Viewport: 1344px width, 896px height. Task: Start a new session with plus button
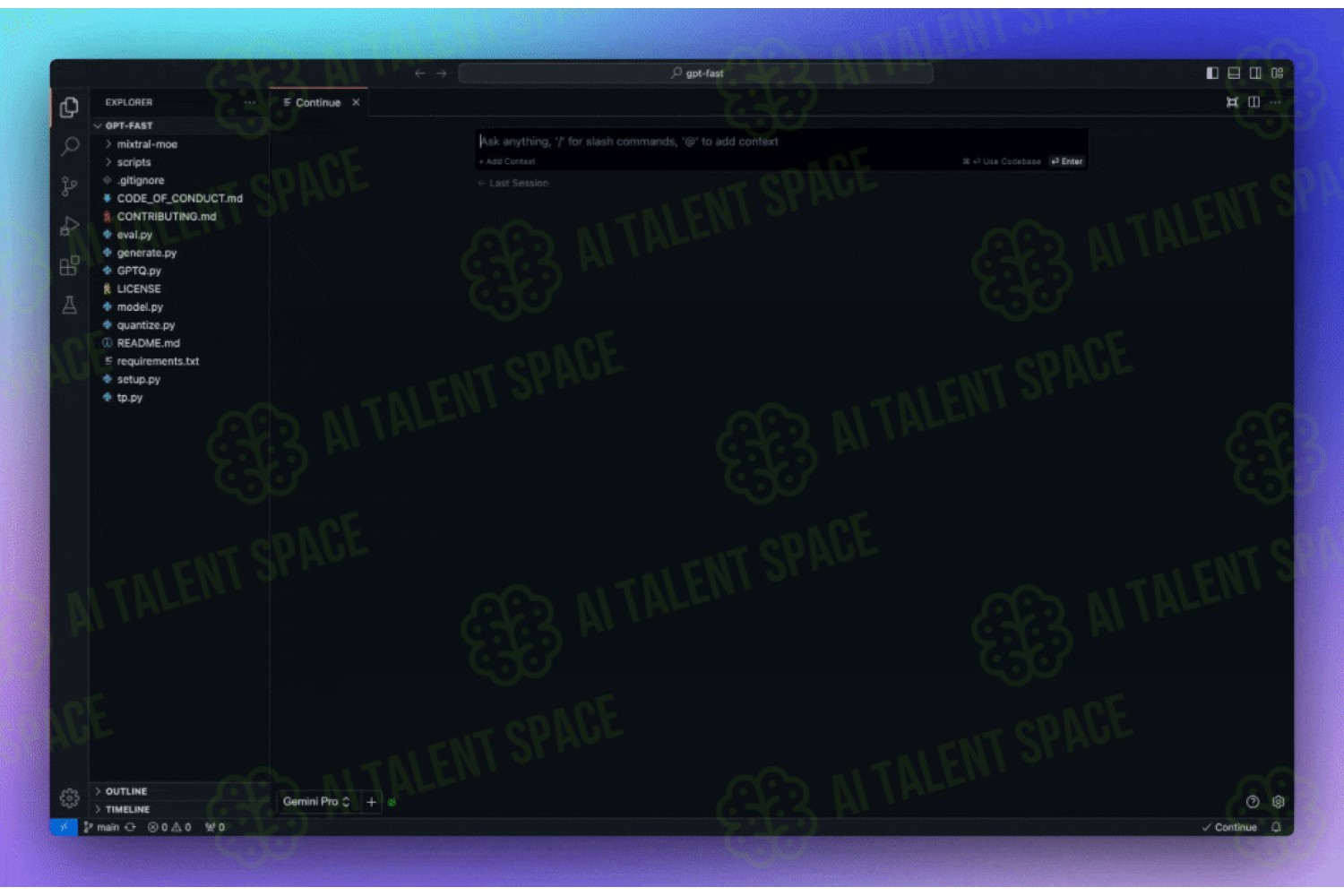371,802
